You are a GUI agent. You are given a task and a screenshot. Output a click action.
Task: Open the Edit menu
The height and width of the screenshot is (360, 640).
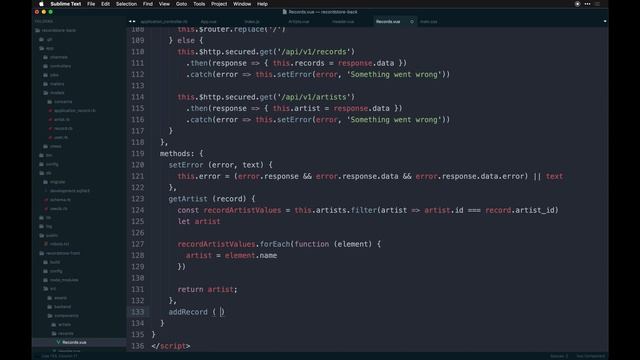[x=105, y=4]
